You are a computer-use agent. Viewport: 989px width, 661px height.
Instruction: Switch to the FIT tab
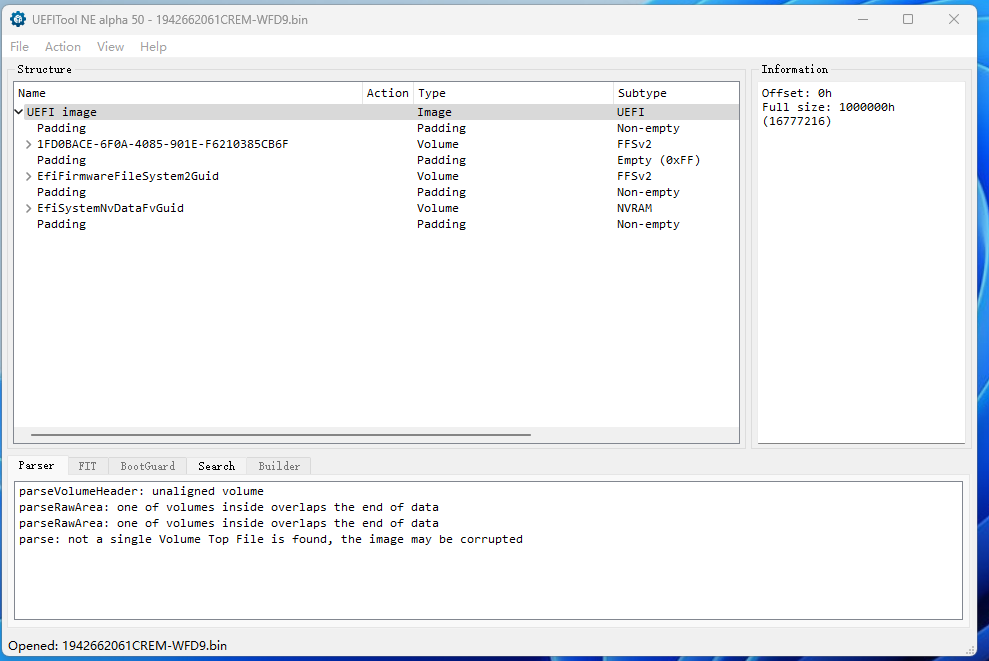click(x=87, y=466)
